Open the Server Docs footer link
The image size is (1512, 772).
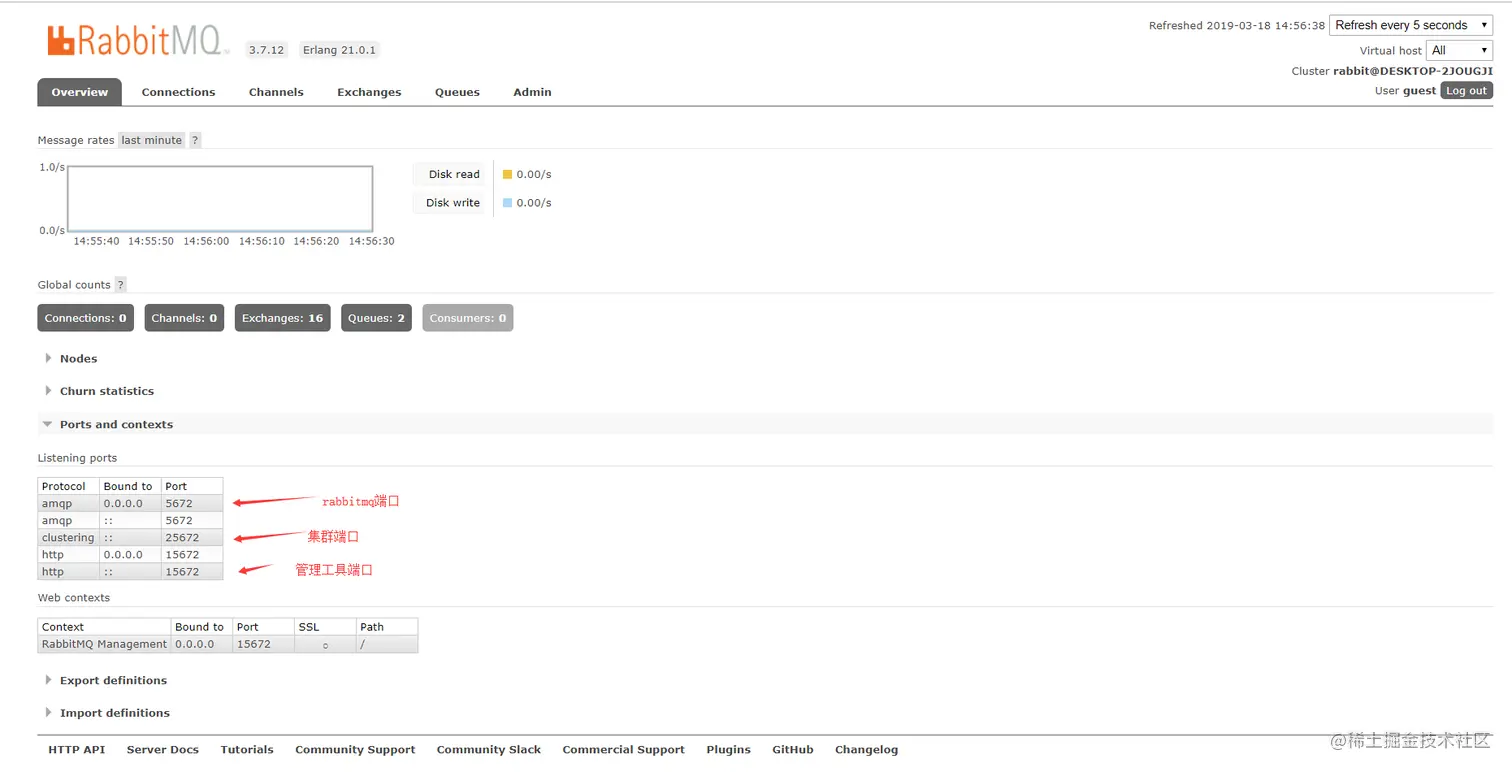pos(163,749)
